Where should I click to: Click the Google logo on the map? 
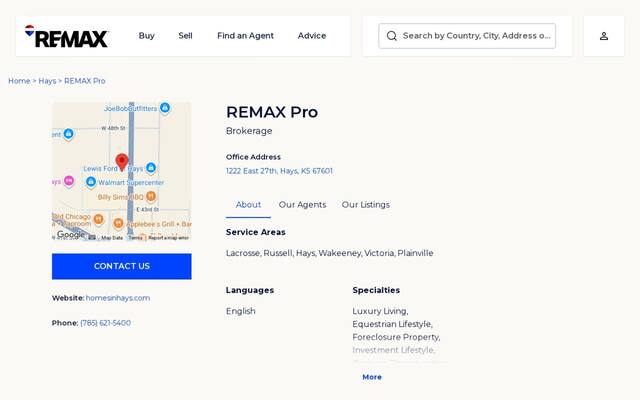[71, 234]
